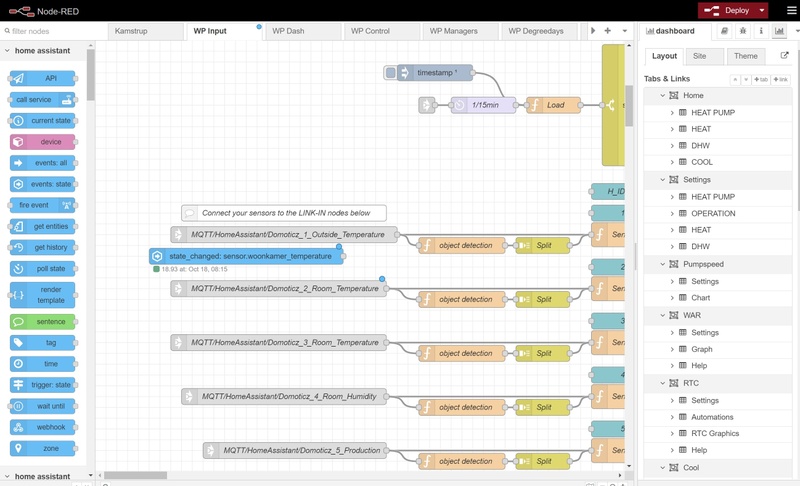Screen dimensions: 800x486
Task: Switch to the WP Control flow tab
Action: [x=381, y=31]
